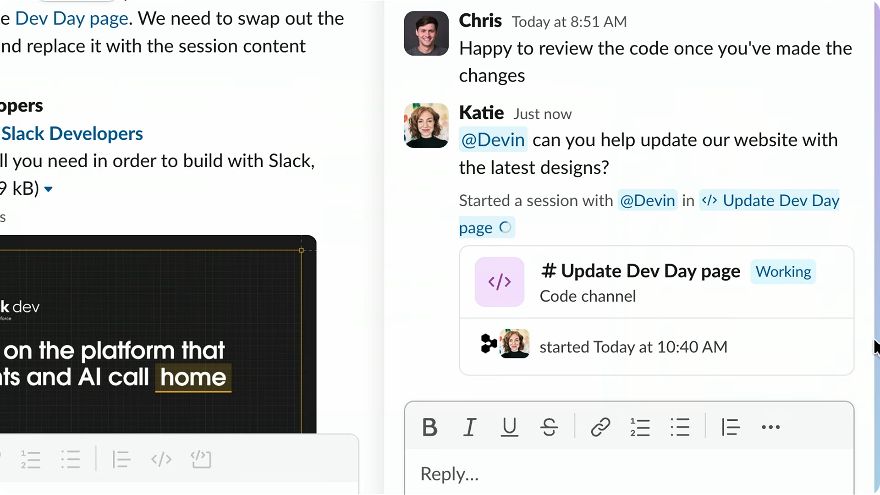This screenshot has height=495, width=880.
Task: Click the Just now timestamp
Action: pos(542,114)
